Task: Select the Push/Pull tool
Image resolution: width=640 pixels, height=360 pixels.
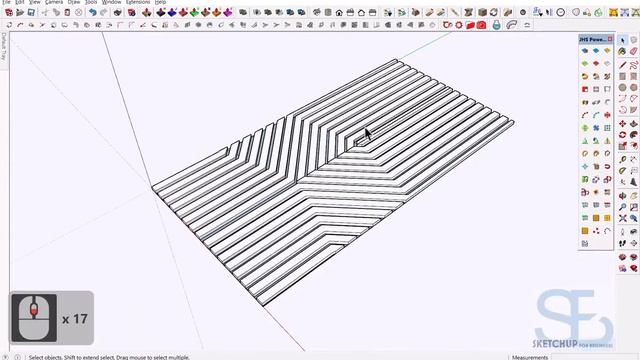Action: (x=633, y=124)
